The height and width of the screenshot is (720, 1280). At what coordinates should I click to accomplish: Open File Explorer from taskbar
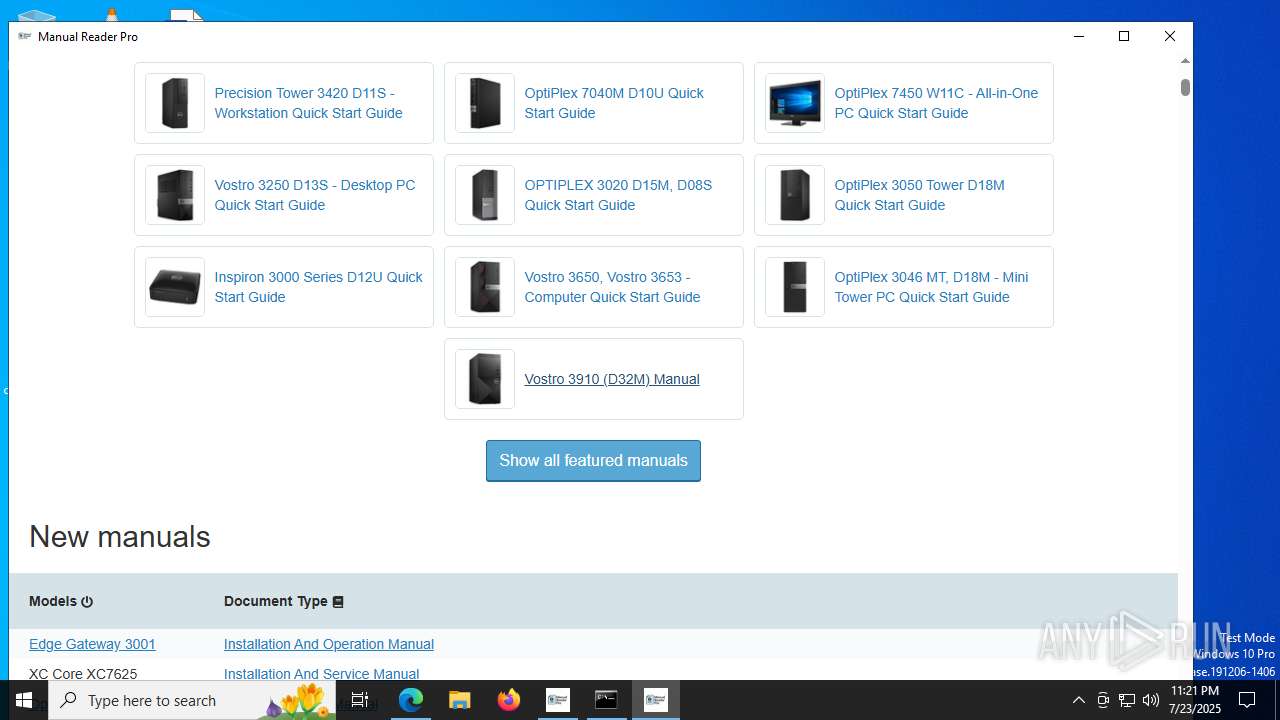click(459, 700)
